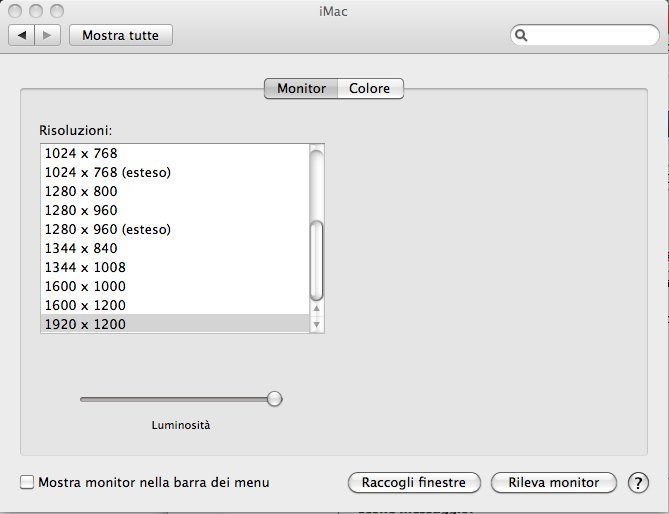Click the resolution list scroll up arrow
This screenshot has height=514, width=669.
317,309
